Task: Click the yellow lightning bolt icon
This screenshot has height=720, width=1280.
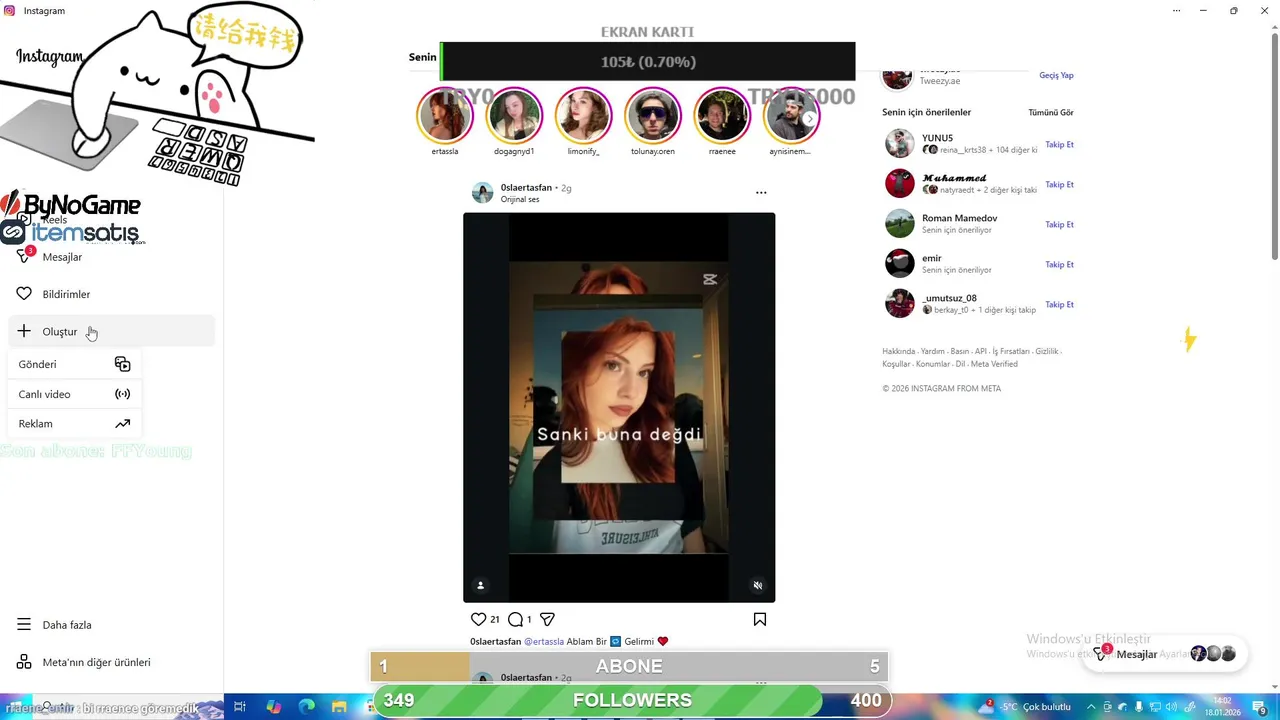Action: point(1189,340)
